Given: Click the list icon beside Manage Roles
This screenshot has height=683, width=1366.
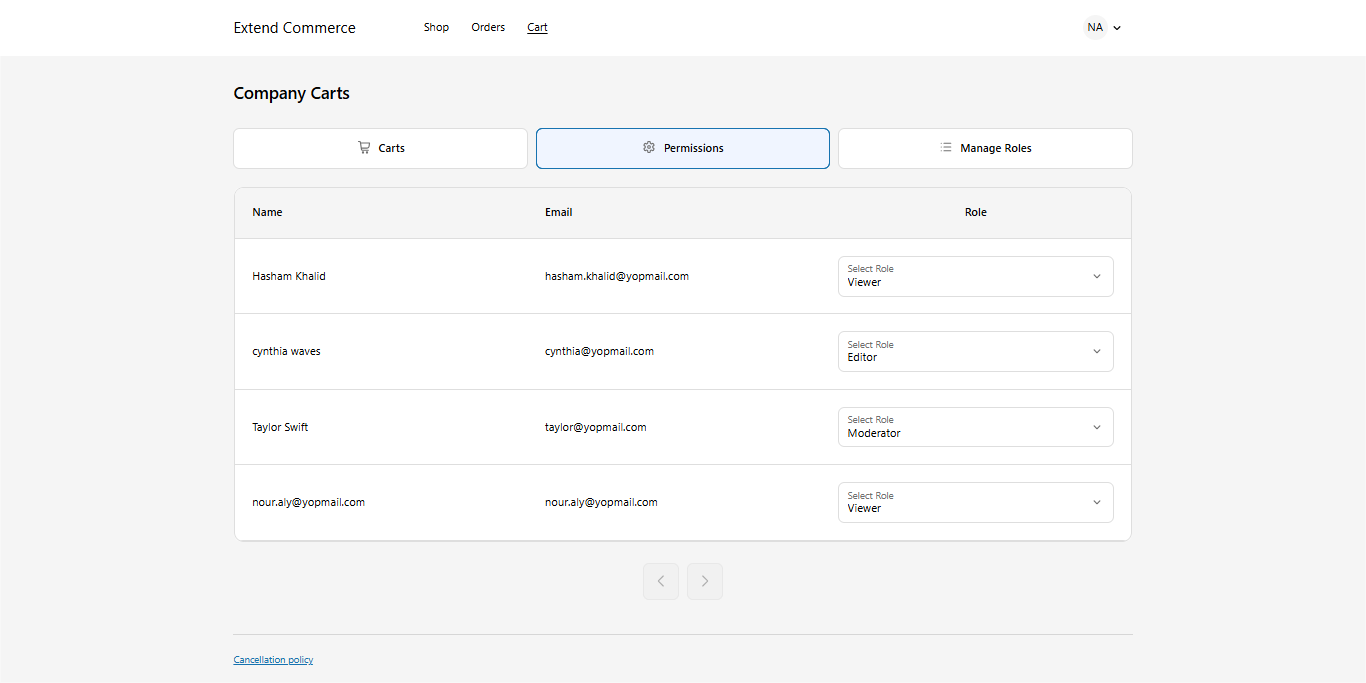Looking at the screenshot, I should 946,148.
